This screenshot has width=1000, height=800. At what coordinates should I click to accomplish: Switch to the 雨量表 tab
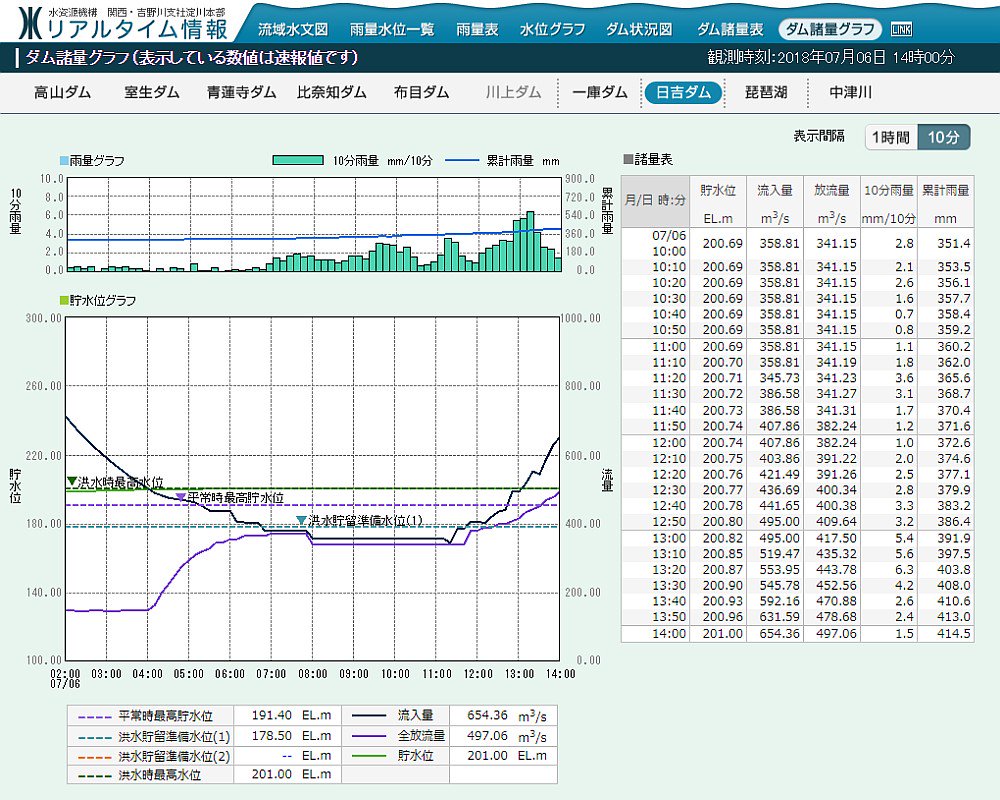coord(477,29)
